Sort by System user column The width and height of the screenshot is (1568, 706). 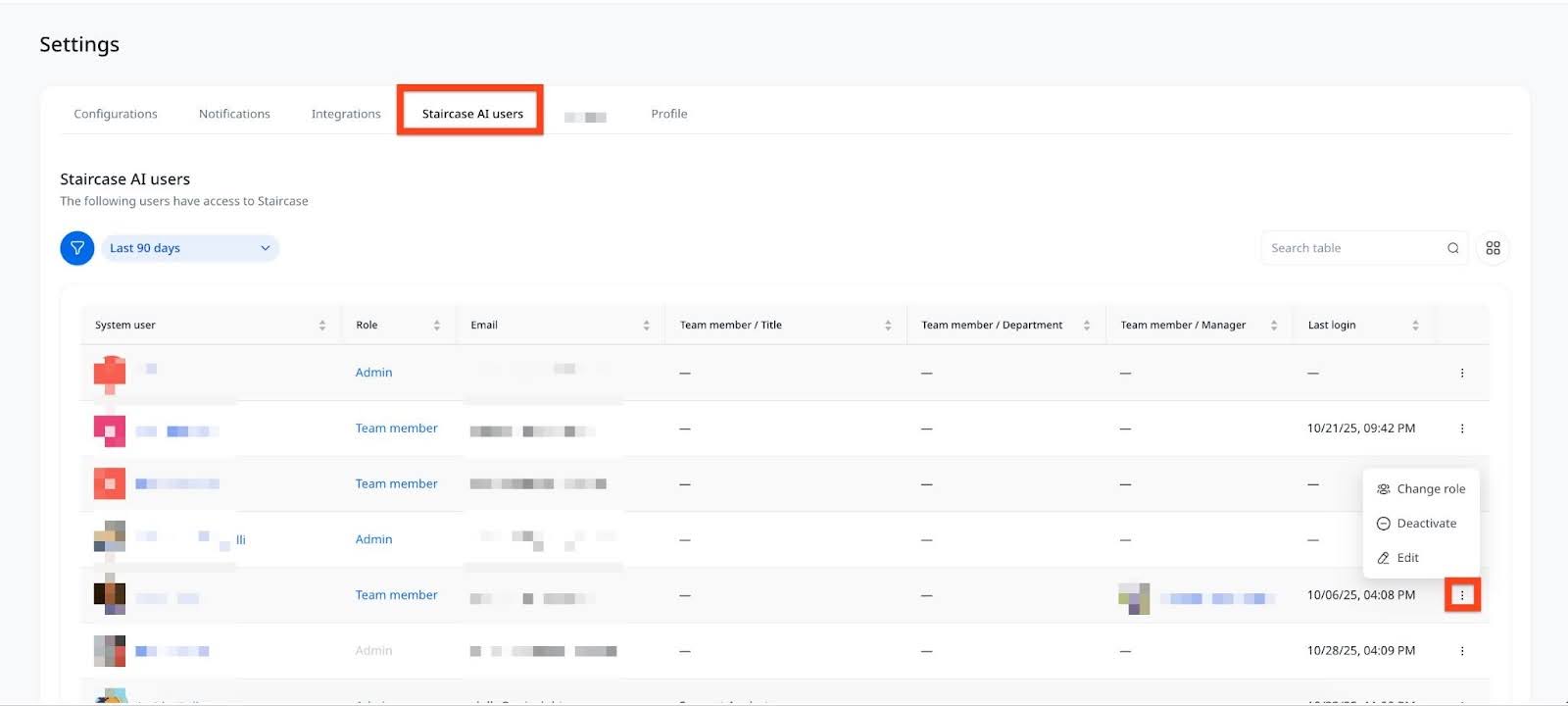322,326
